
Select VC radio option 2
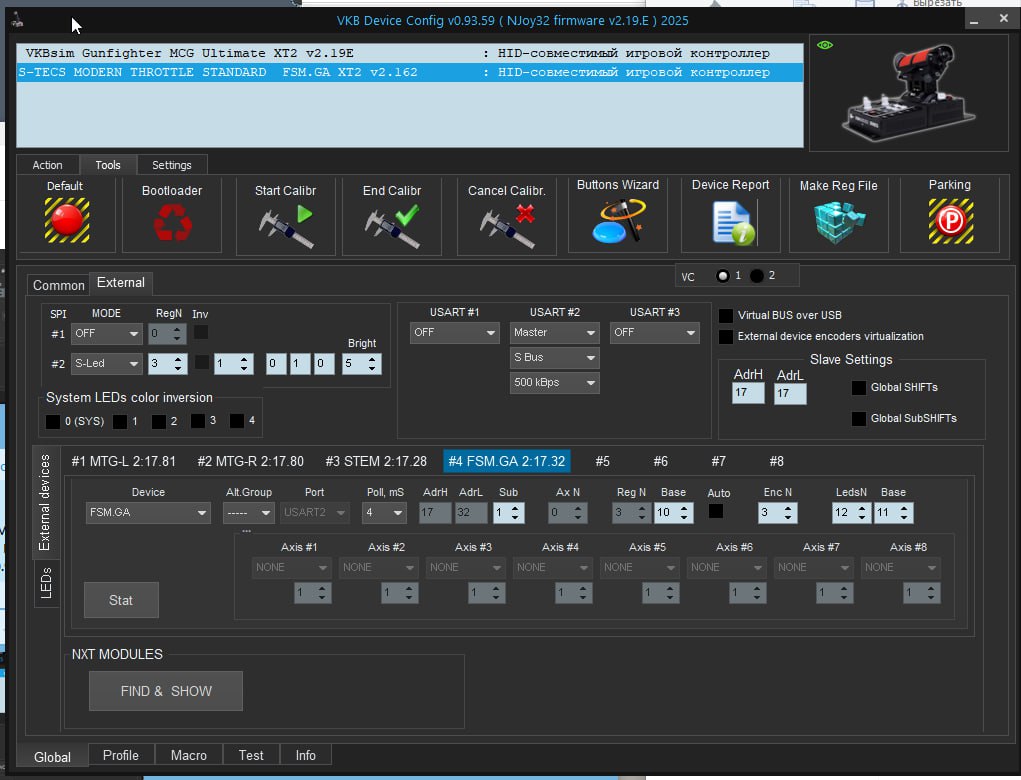click(x=756, y=276)
